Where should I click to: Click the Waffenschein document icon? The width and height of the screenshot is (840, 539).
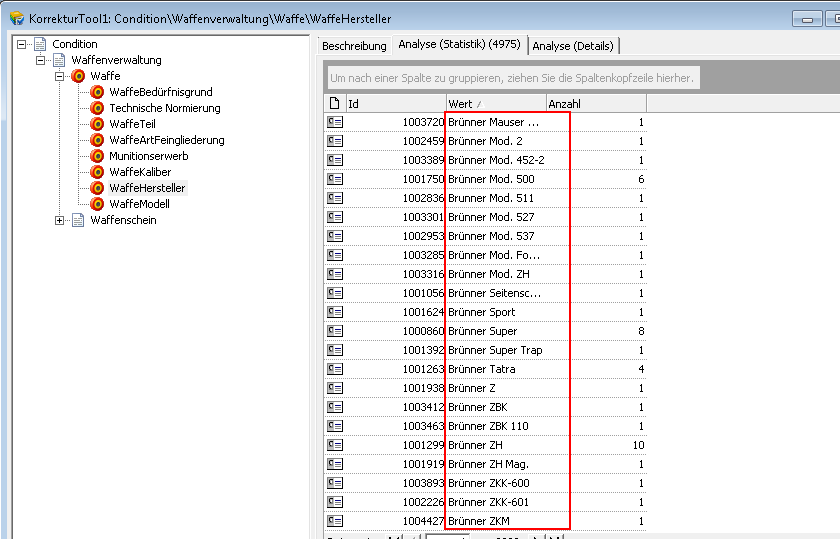(x=78, y=220)
